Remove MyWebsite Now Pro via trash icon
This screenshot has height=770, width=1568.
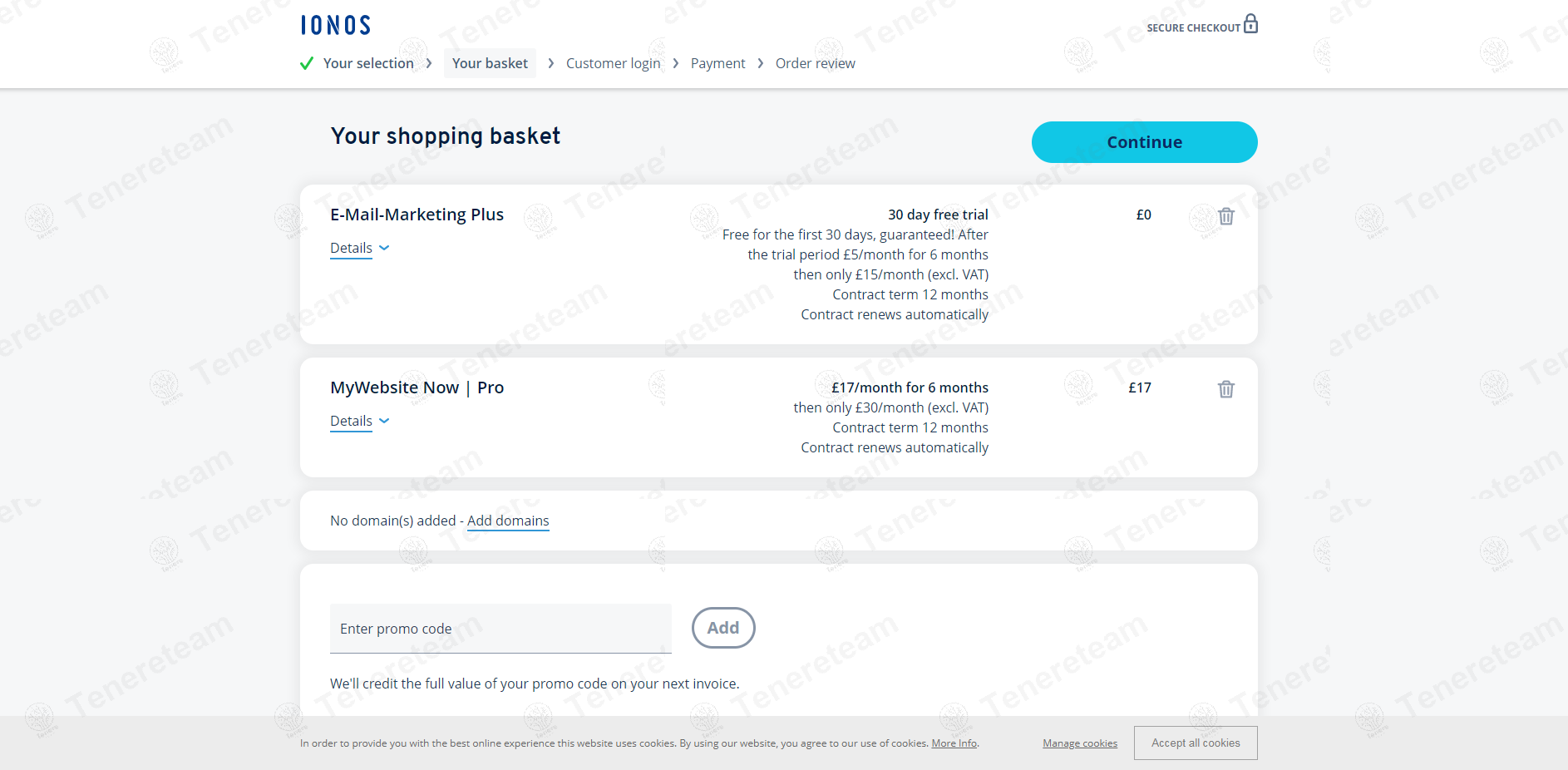(1226, 389)
